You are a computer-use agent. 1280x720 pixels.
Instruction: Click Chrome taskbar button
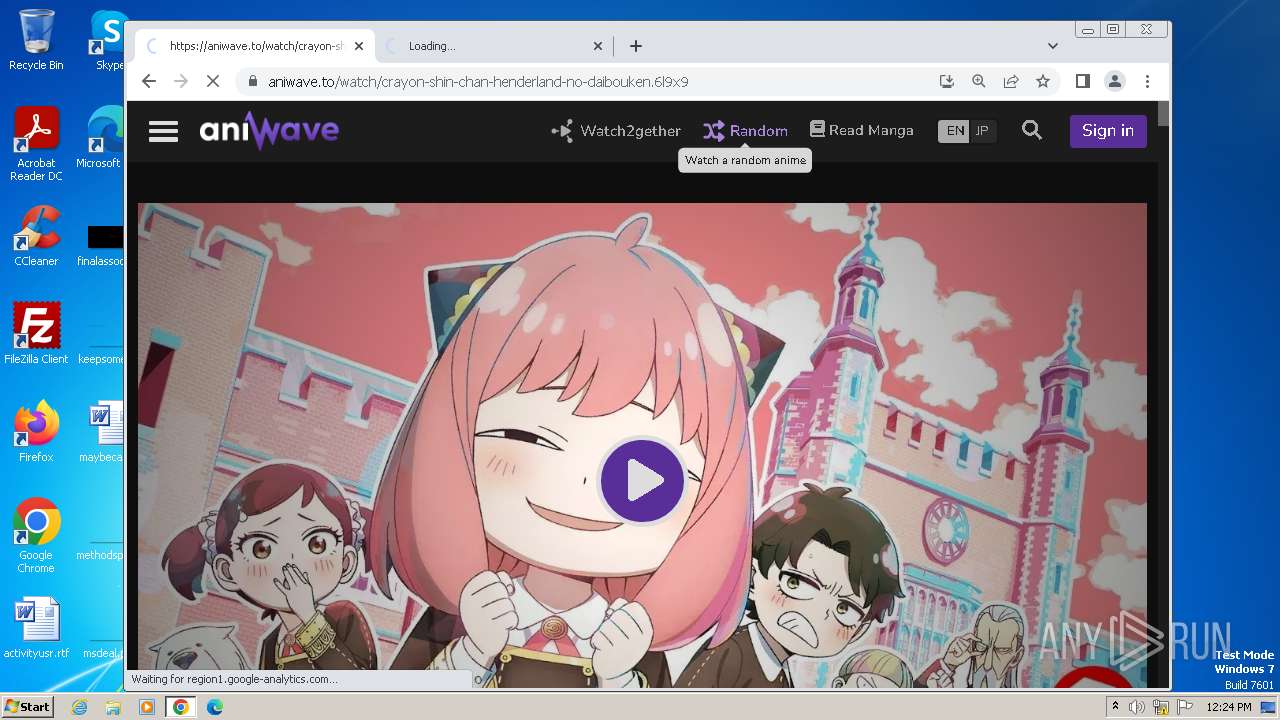point(181,707)
